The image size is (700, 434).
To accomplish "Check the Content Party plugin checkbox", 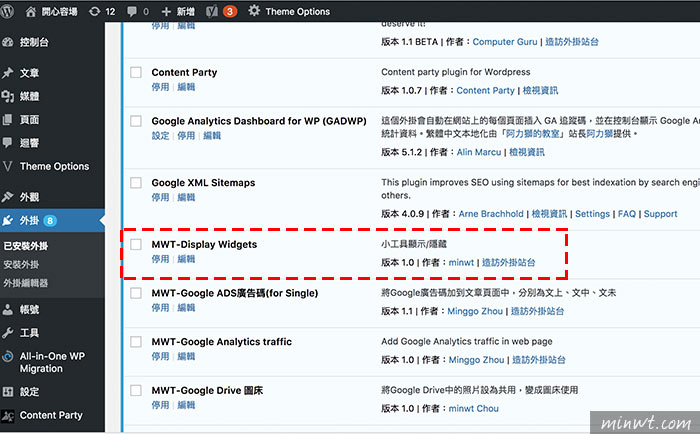I will point(136,72).
